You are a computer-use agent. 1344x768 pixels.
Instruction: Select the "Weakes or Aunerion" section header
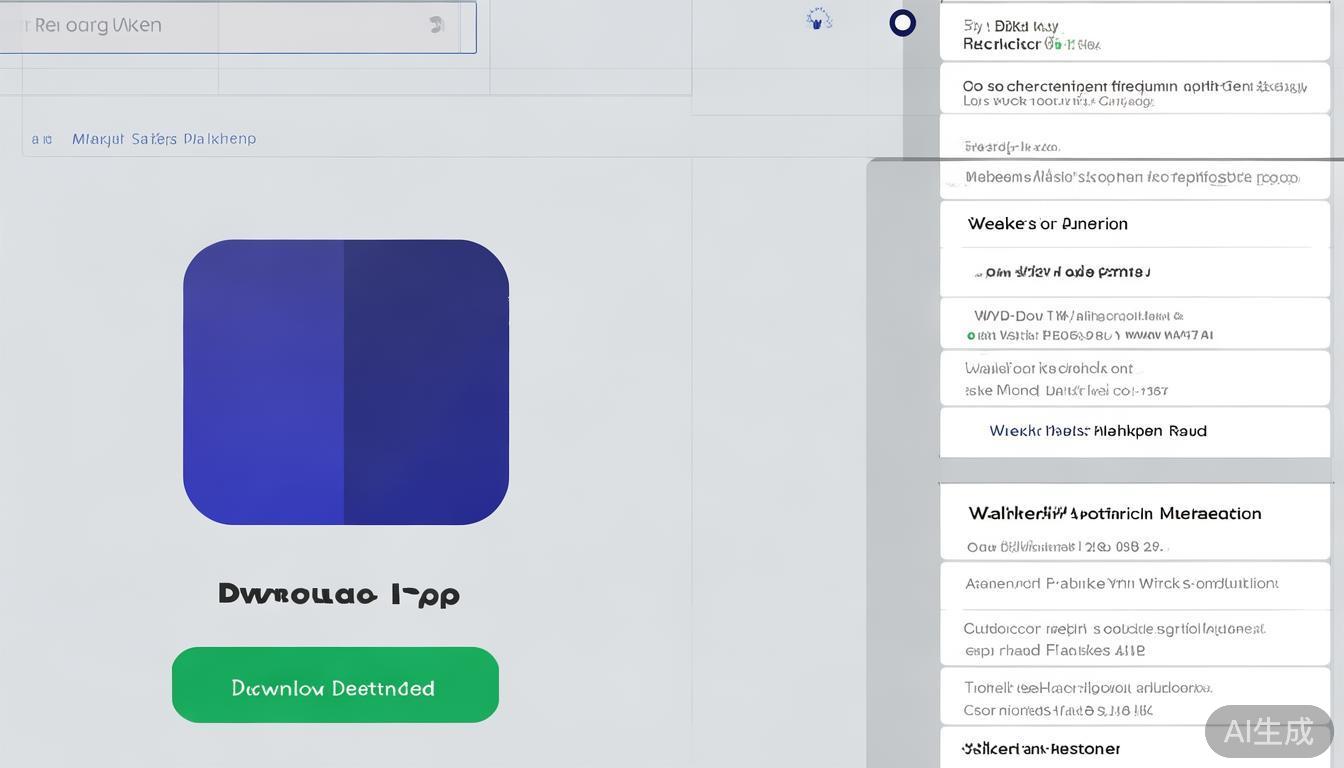[x=1047, y=224]
